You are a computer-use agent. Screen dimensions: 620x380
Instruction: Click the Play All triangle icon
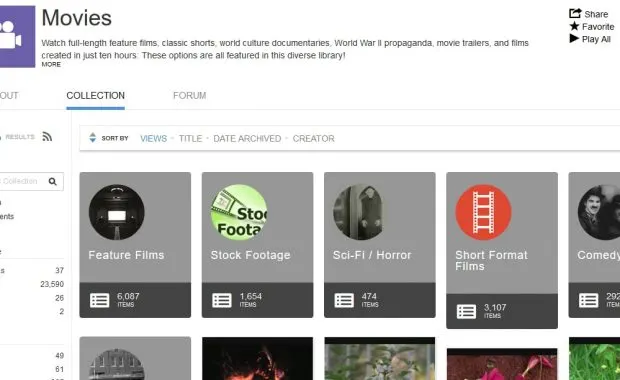coord(574,38)
